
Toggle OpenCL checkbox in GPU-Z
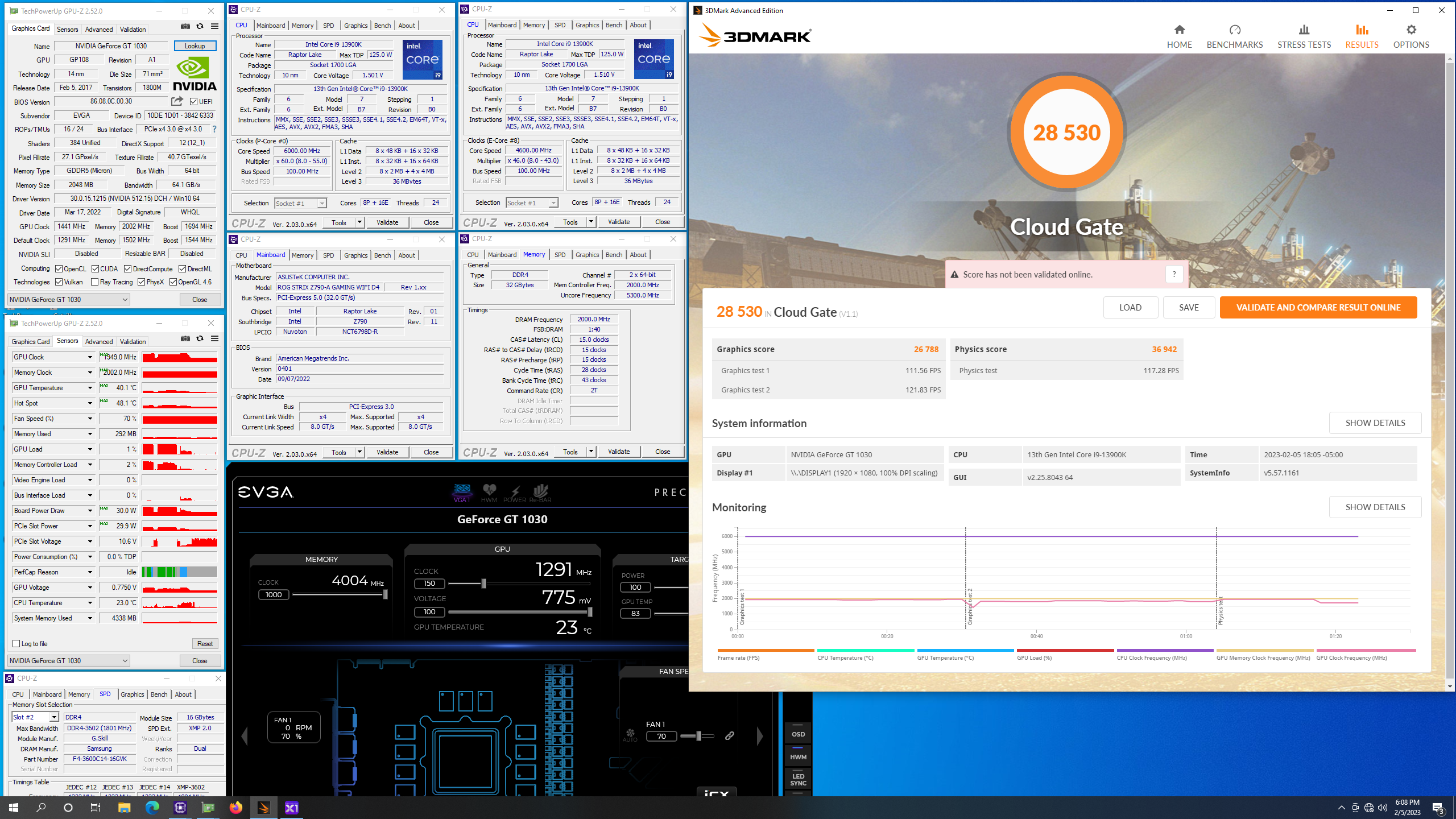point(59,268)
